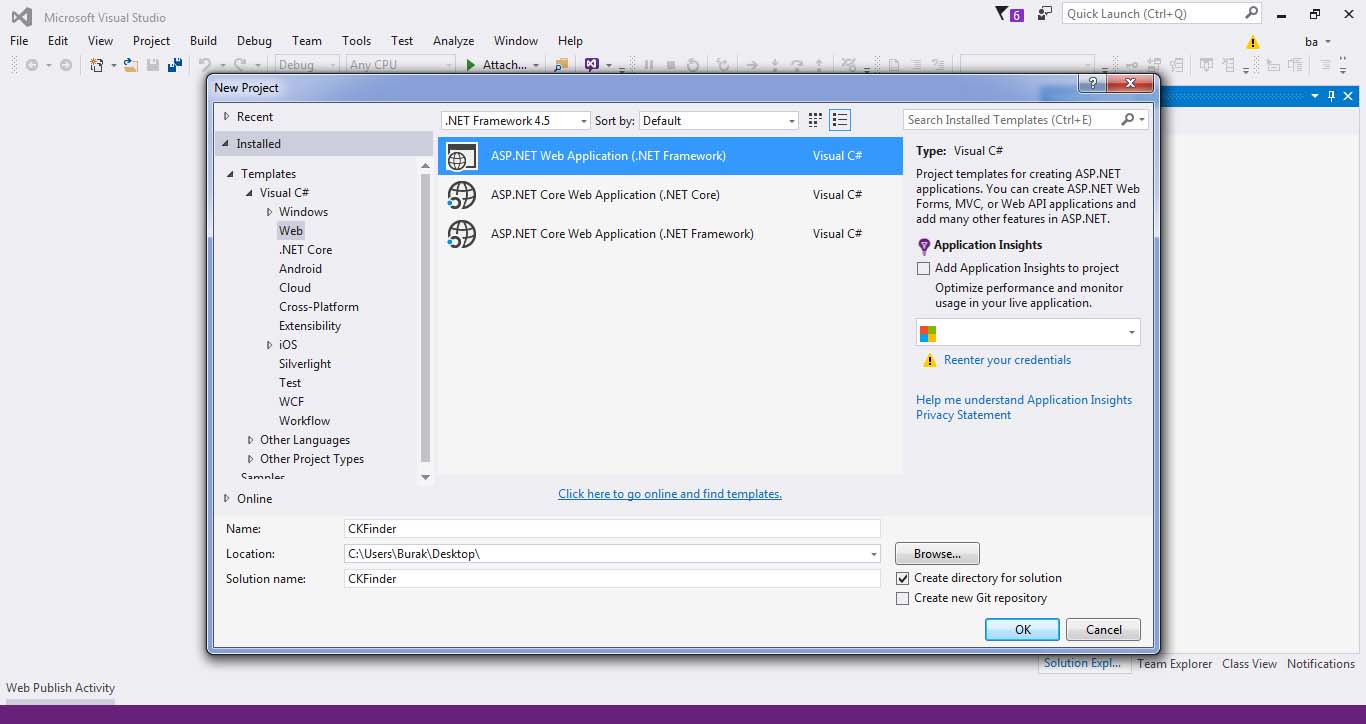Click the notifications flag icon
The width and height of the screenshot is (1366, 724).
tap(1003, 14)
